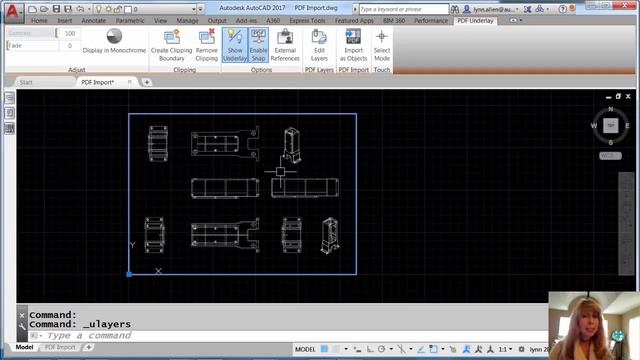
Task: Click the binoculars search icon
Action: (x=454, y=9)
